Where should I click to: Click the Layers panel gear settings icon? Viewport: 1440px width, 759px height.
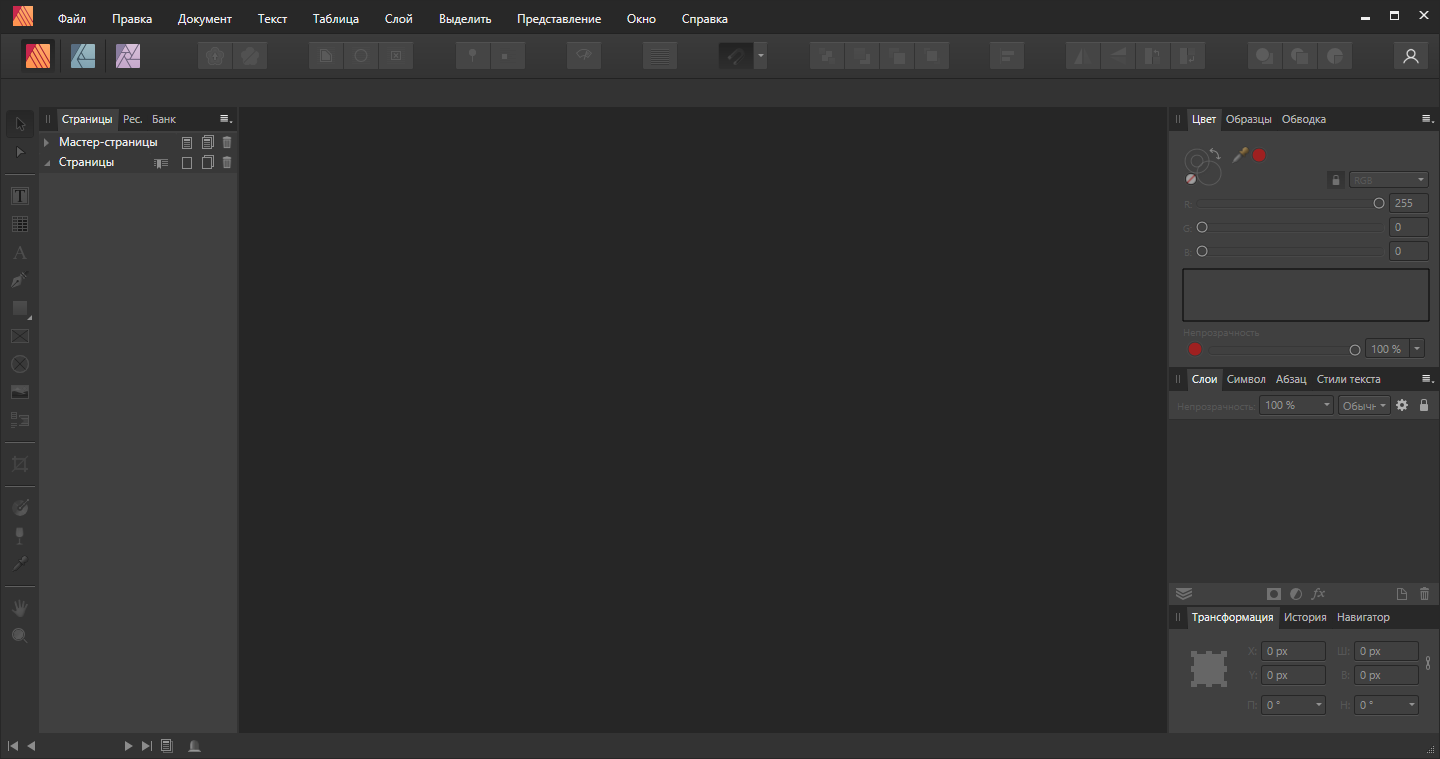pyautogui.click(x=1402, y=405)
